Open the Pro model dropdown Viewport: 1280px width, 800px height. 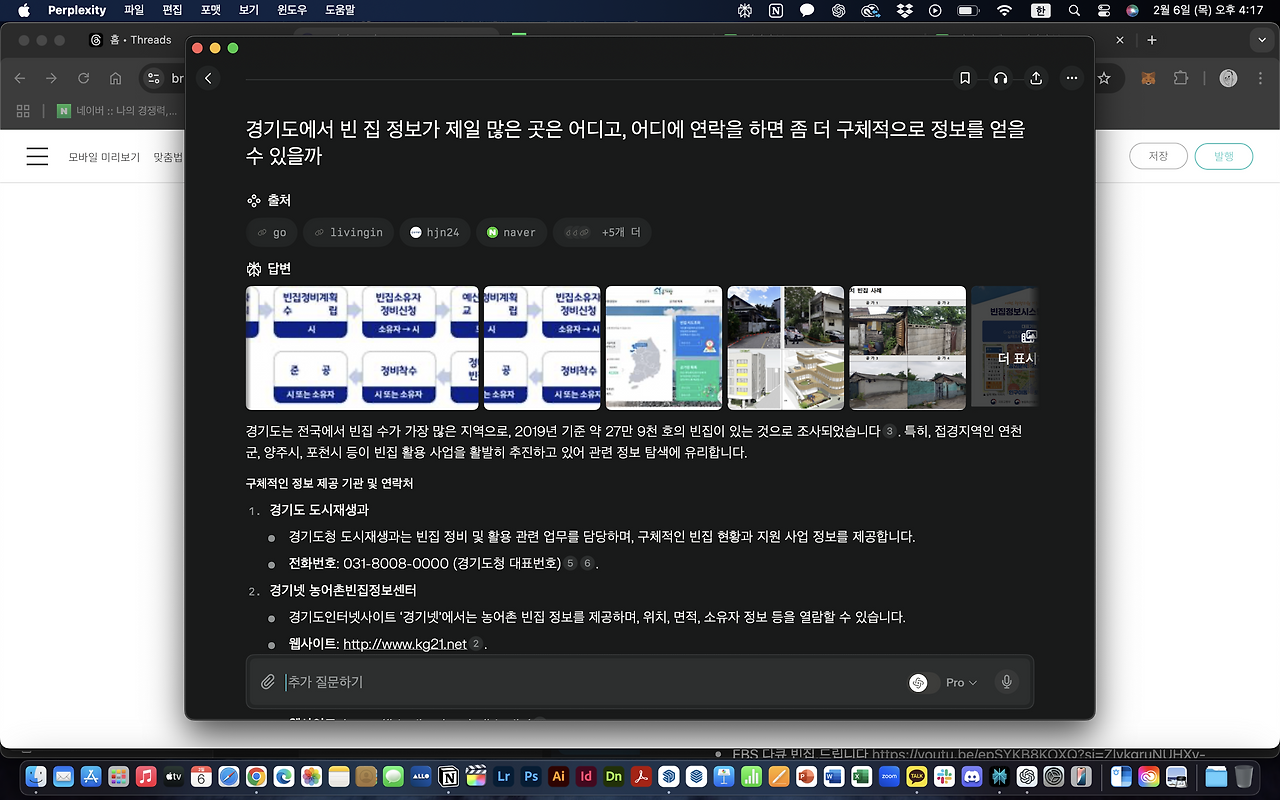click(x=958, y=682)
